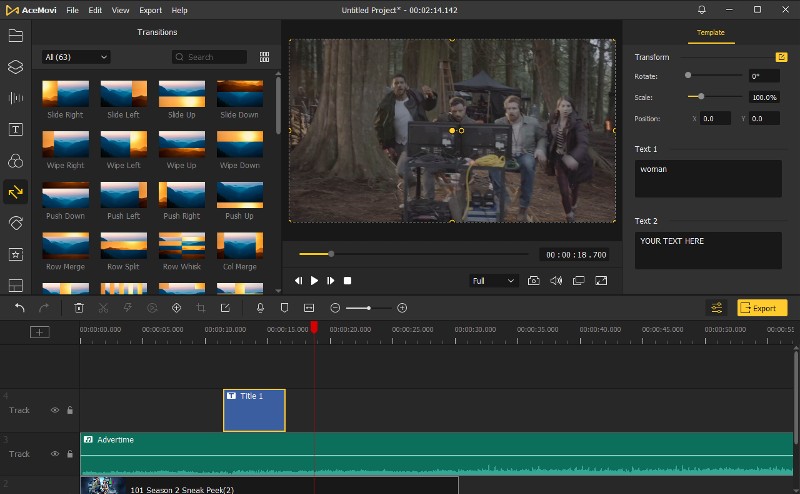Select the Slide Right transition thumbnail
This screenshot has width=800, height=494.
coord(65,94)
